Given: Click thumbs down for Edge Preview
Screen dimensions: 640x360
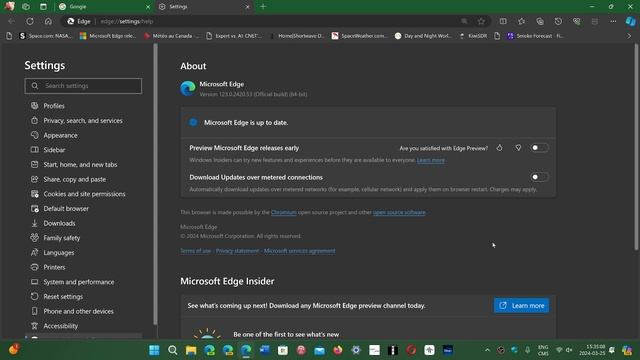Looking at the screenshot, I should pyautogui.click(x=518, y=148).
